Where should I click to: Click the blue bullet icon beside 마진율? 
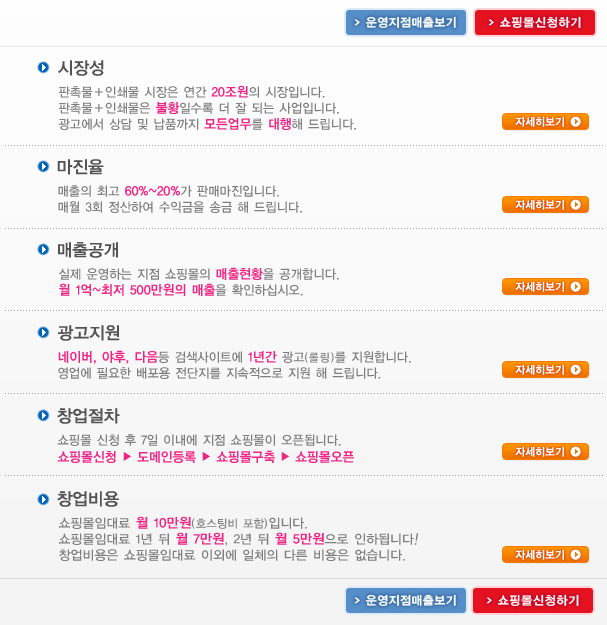click(43, 166)
